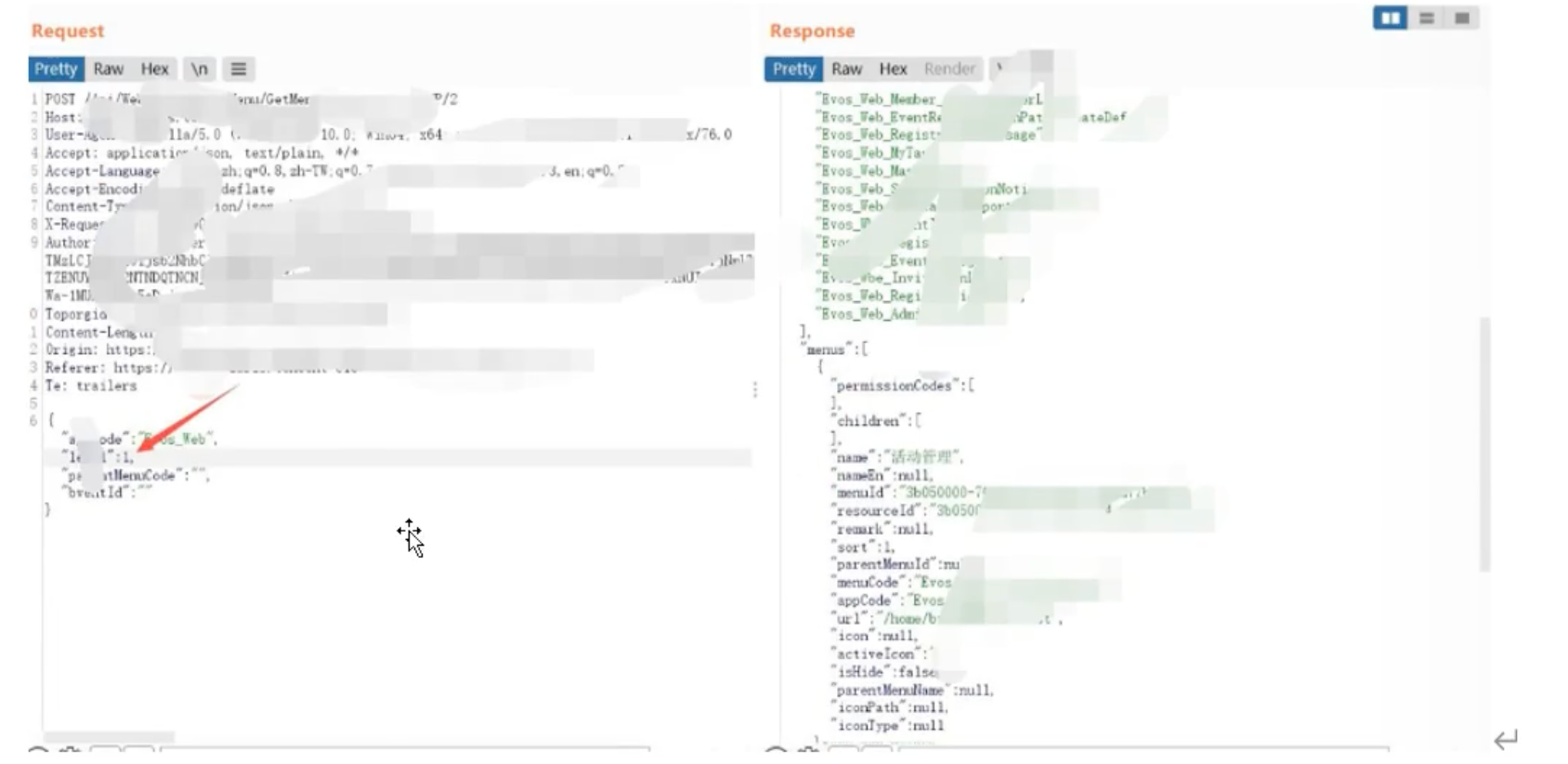Switch Request view to Raw tab
This screenshot has width=1568, height=764.
108,70
